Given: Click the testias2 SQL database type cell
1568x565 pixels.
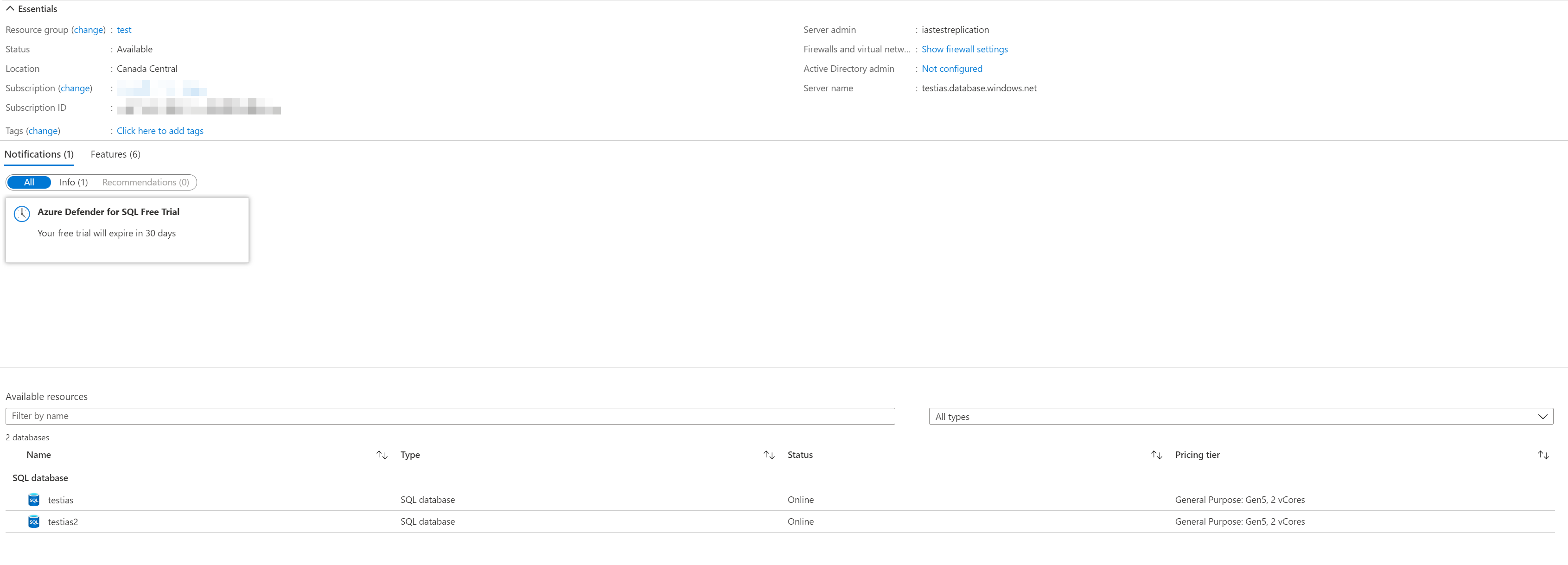Looking at the screenshot, I should 427,522.
